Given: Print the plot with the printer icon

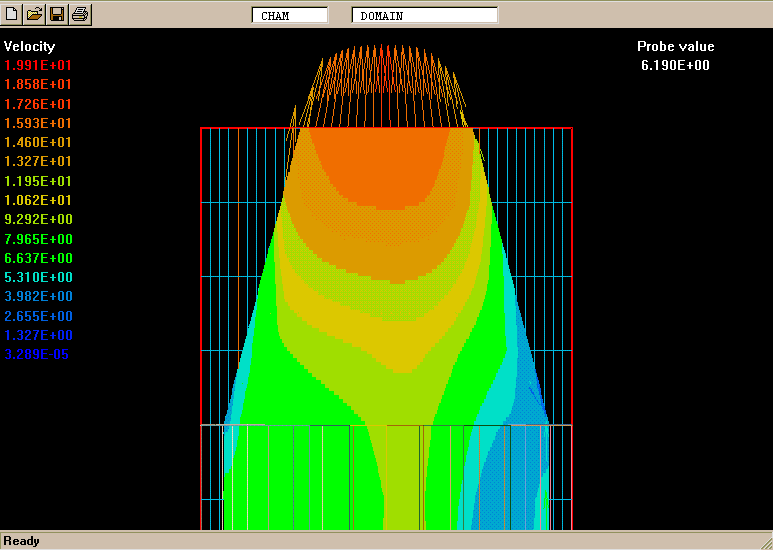Looking at the screenshot, I should coord(80,14).
